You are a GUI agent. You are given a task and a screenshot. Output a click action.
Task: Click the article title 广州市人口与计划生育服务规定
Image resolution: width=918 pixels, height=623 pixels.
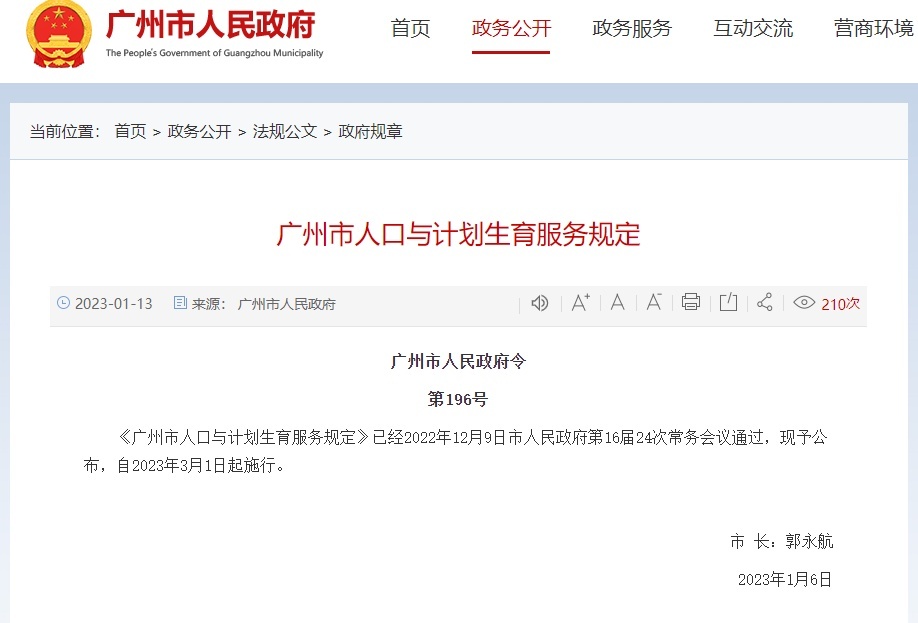tap(458, 235)
